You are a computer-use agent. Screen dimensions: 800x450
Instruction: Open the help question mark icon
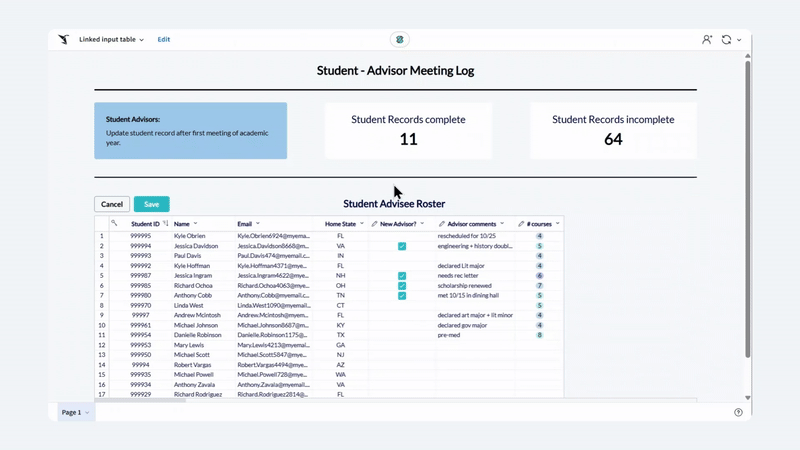[738, 412]
